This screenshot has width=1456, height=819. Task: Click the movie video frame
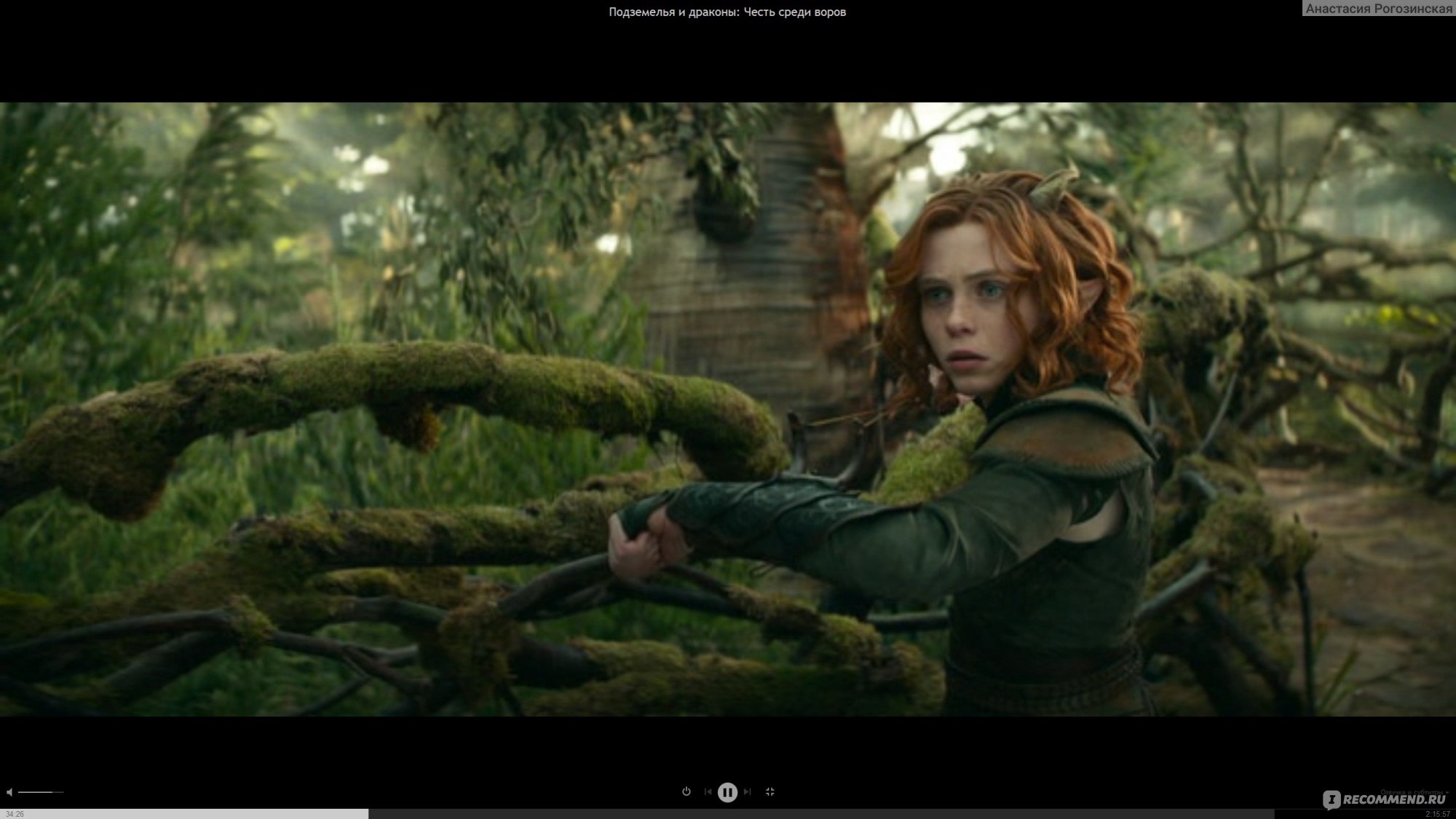(x=728, y=409)
